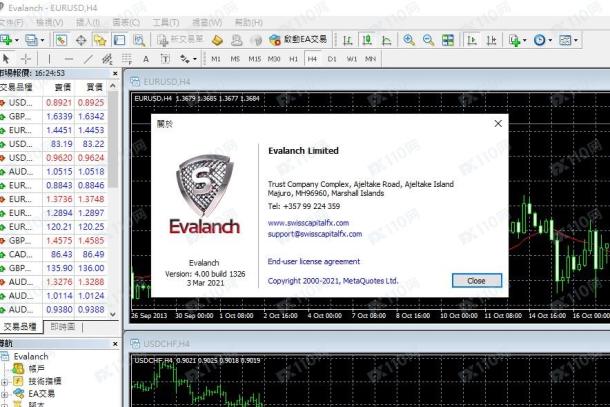Open the Profiles icon in toolbar

tap(31, 40)
